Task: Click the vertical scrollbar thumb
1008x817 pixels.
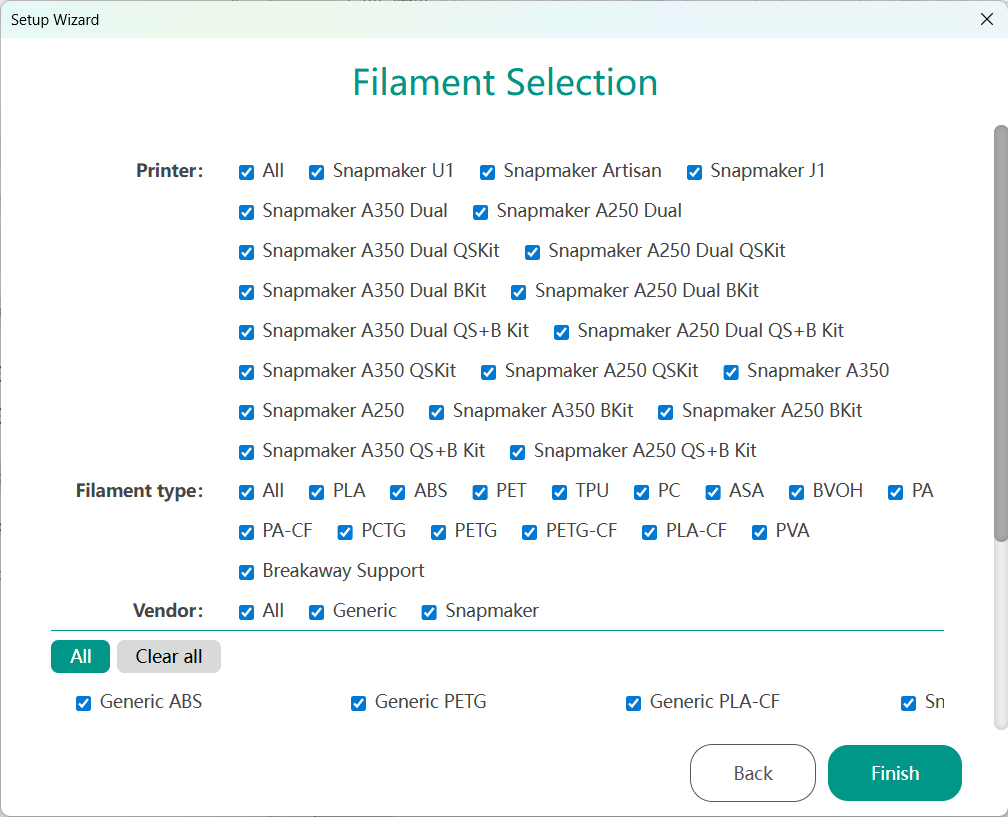Action: (x=1000, y=333)
